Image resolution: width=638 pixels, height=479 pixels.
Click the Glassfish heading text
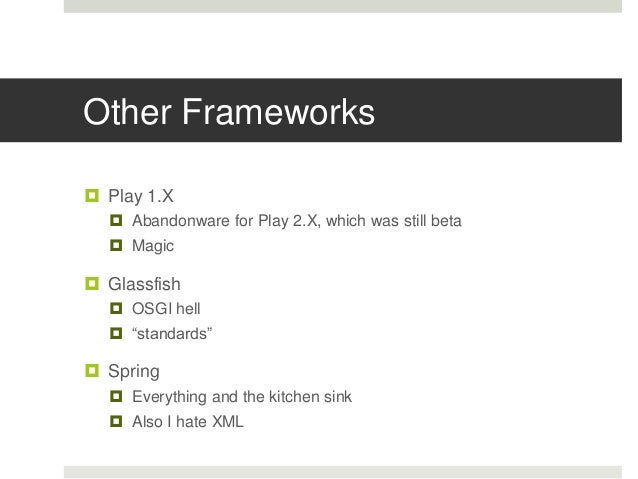[144, 284]
